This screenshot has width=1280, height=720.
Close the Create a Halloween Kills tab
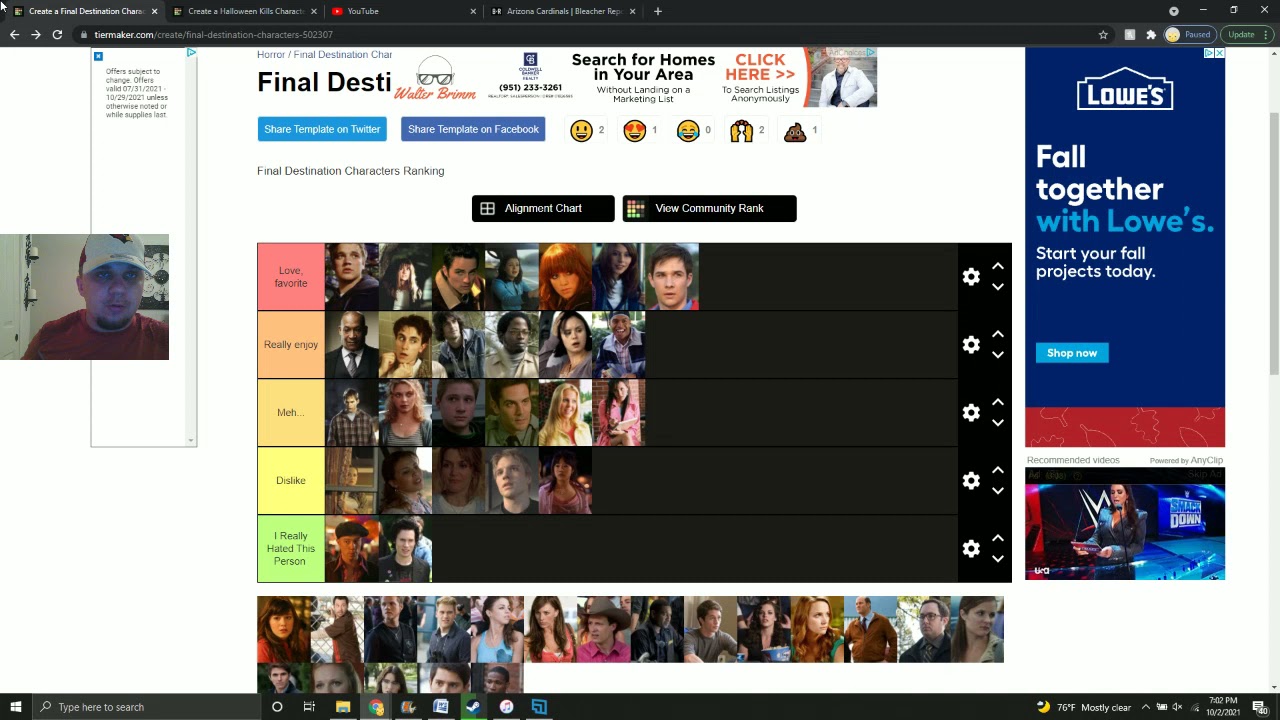pos(314,11)
